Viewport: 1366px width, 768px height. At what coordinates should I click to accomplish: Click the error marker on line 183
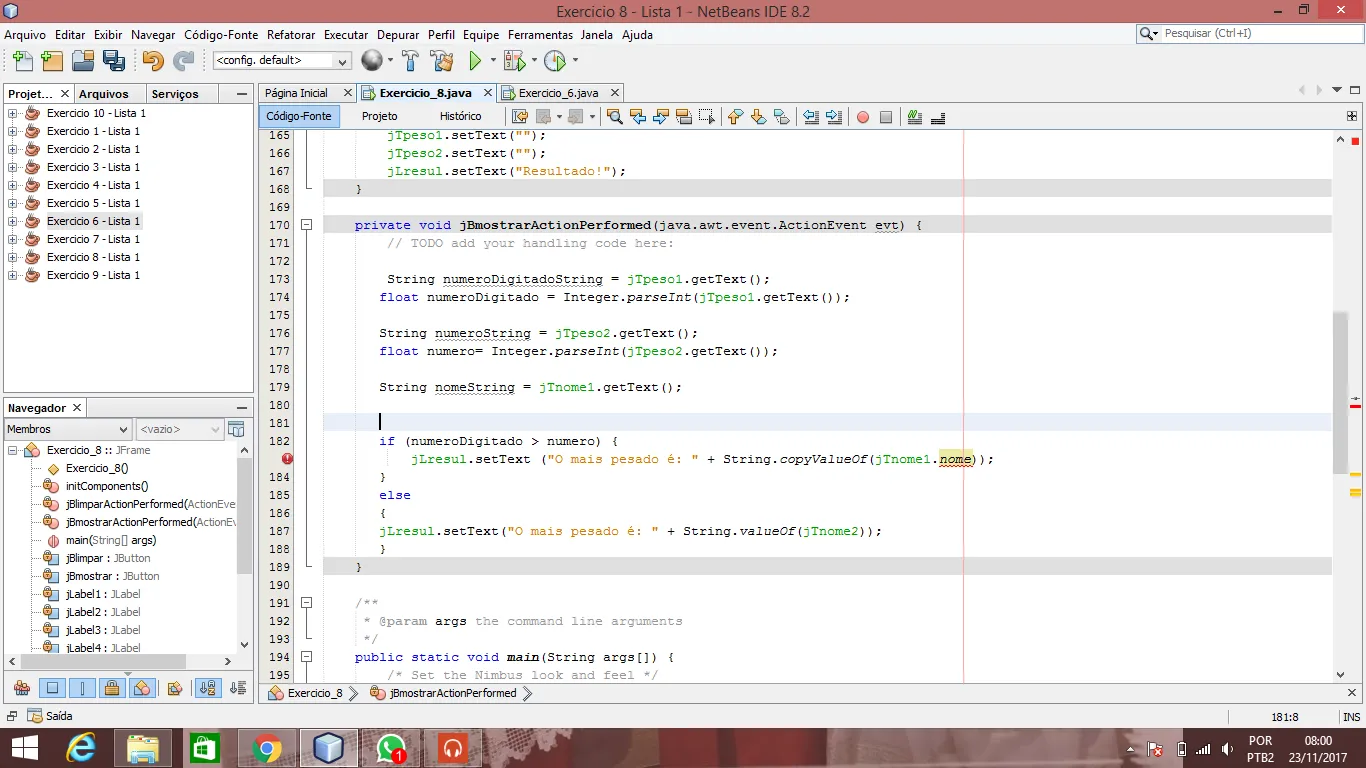287,459
